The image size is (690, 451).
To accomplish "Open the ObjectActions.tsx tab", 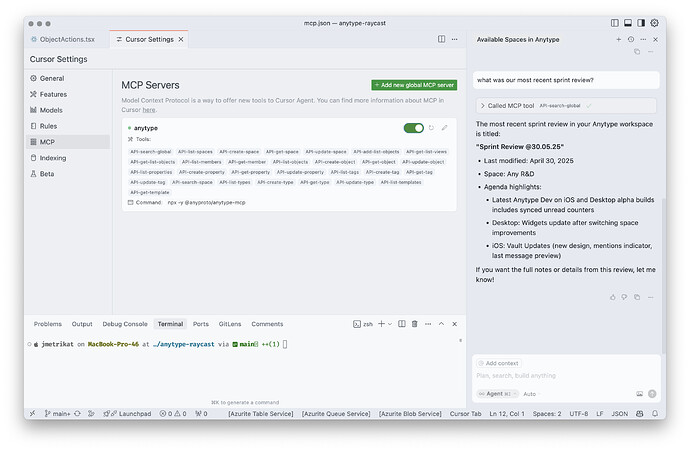I will coord(63,39).
